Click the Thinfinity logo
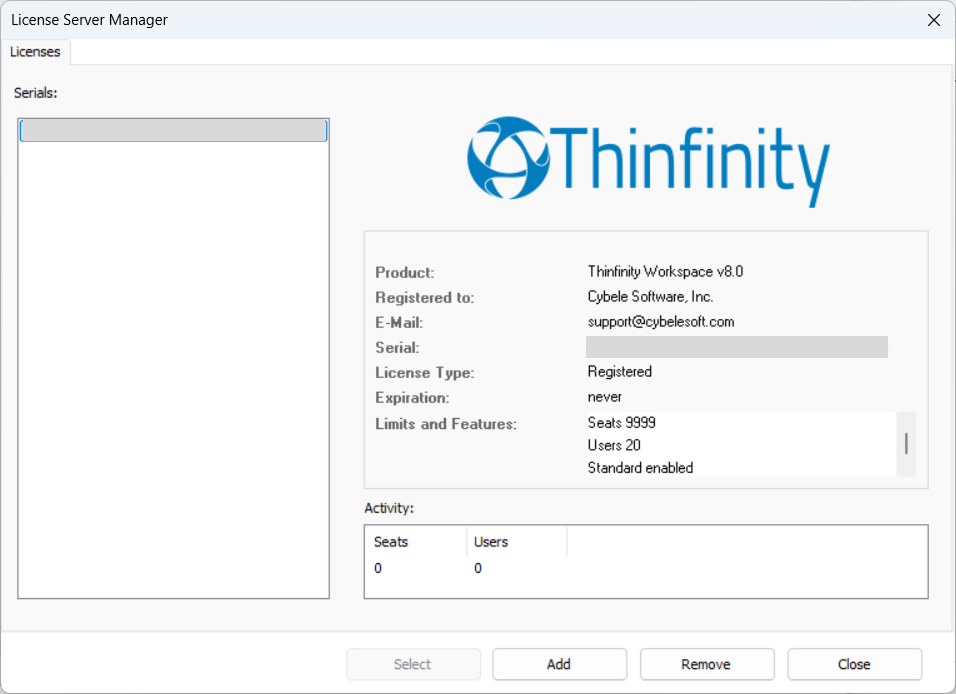 648,161
